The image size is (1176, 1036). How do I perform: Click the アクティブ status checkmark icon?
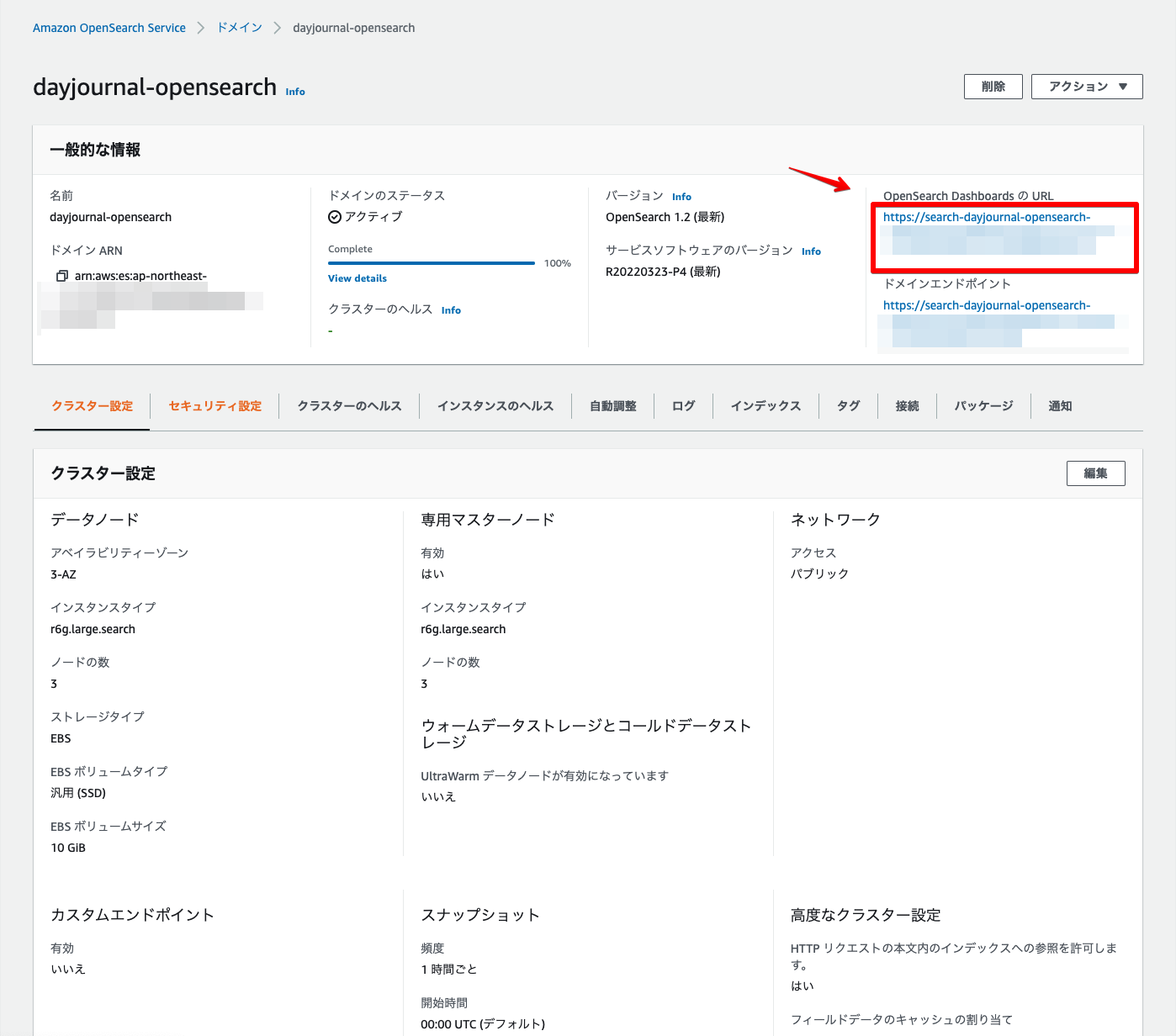click(x=335, y=216)
